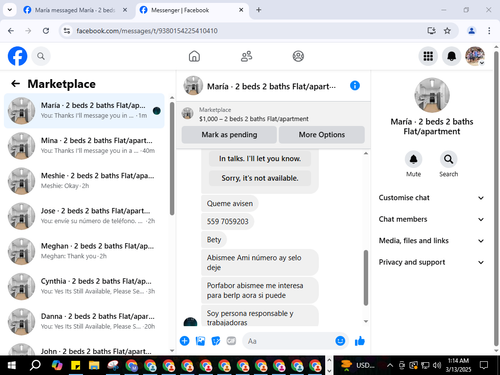The height and width of the screenshot is (375, 500).
Task: Close the Messenger | Facebook tab
Action: (x=241, y=10)
